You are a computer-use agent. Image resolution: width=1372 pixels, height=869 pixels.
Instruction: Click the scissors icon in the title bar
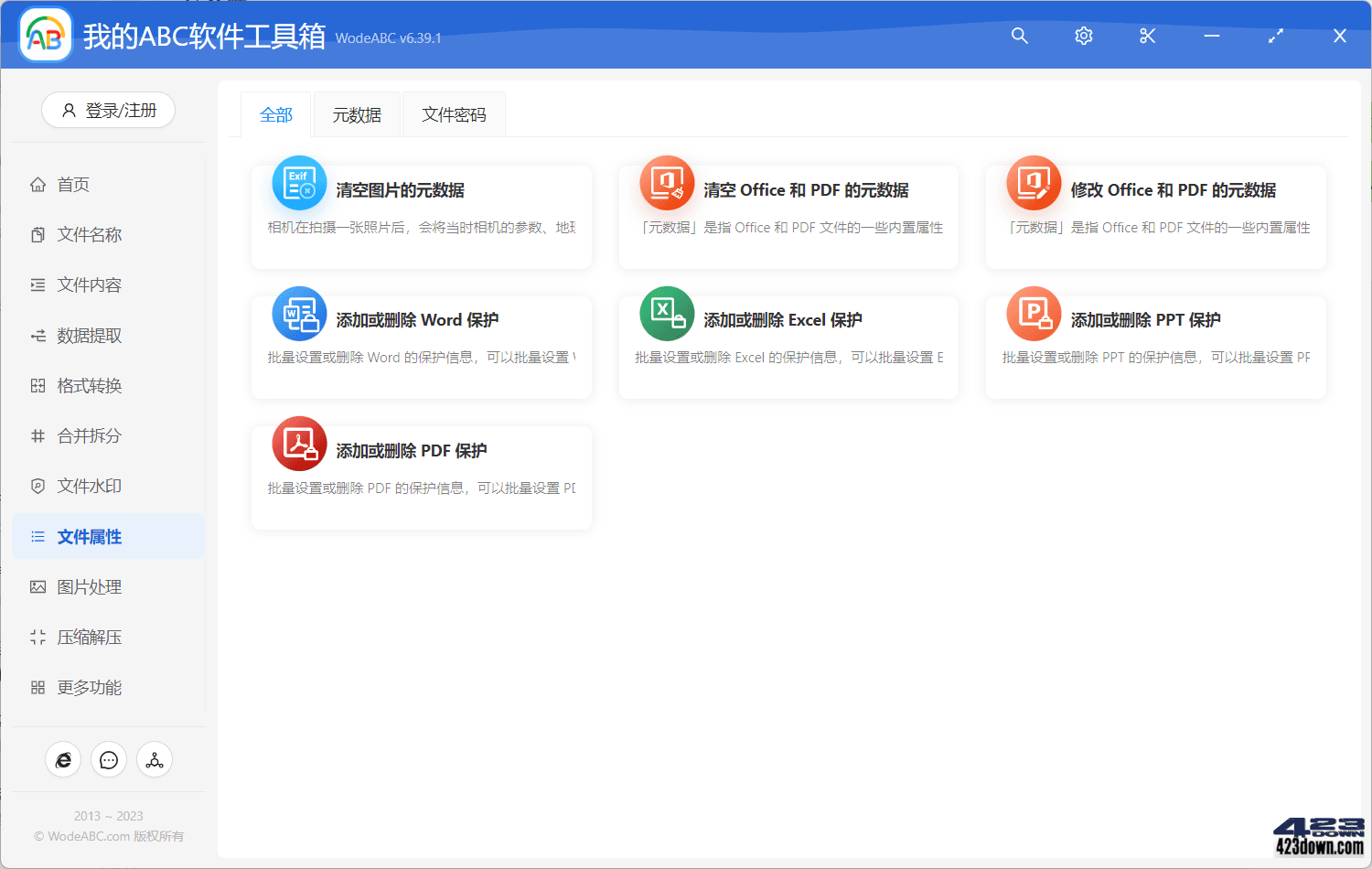point(1147,36)
